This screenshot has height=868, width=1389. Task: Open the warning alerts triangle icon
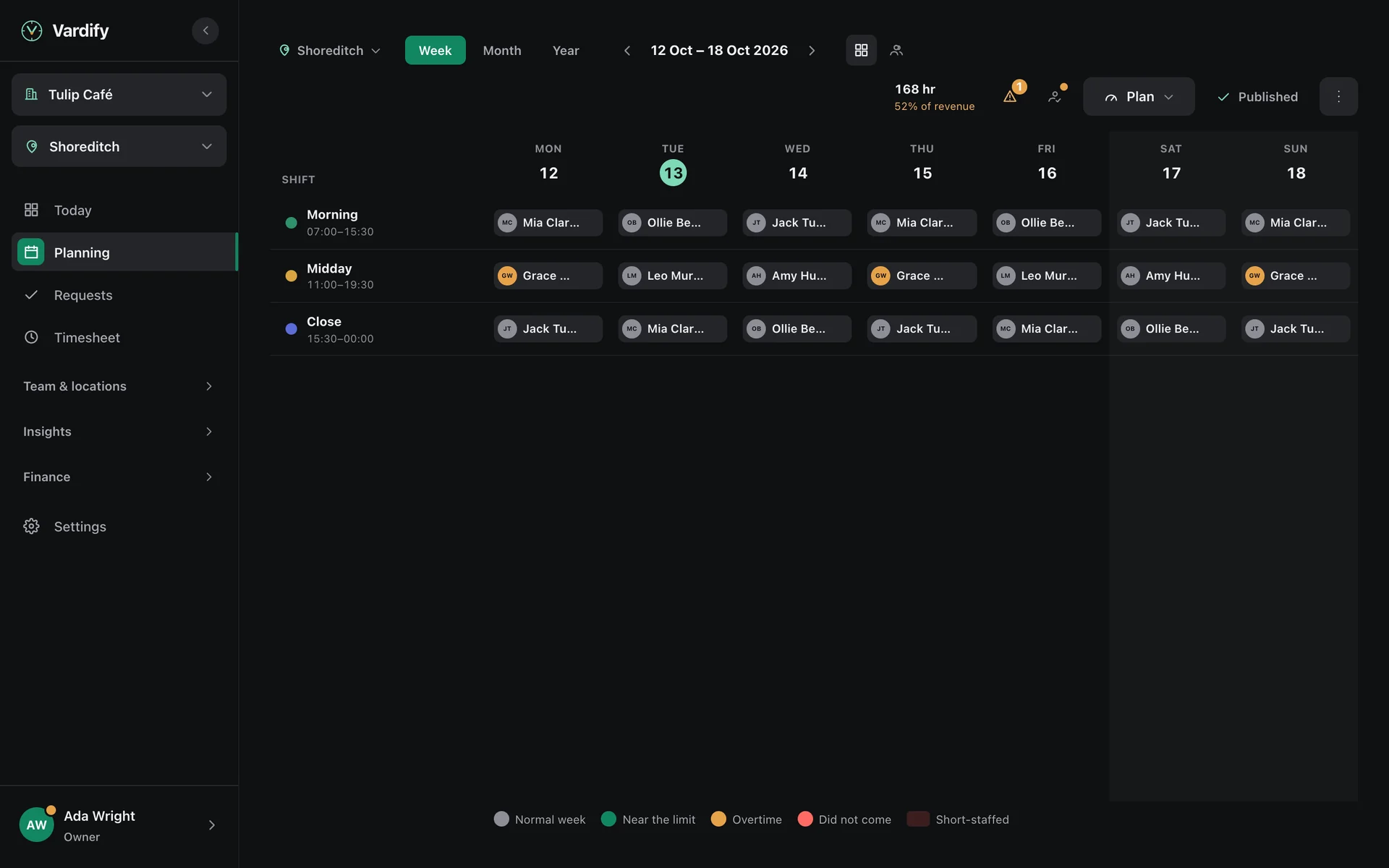pyautogui.click(x=1010, y=96)
